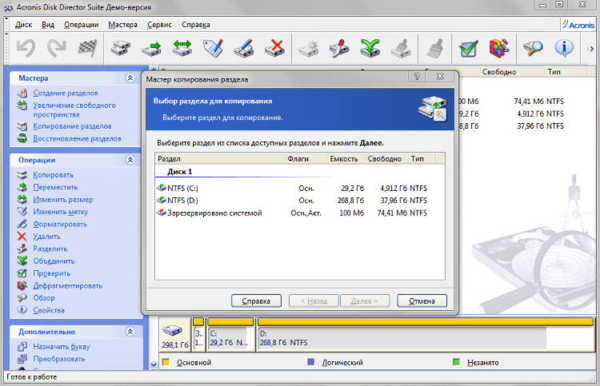
Task: Click Удалить operation link
Action: click(x=46, y=236)
